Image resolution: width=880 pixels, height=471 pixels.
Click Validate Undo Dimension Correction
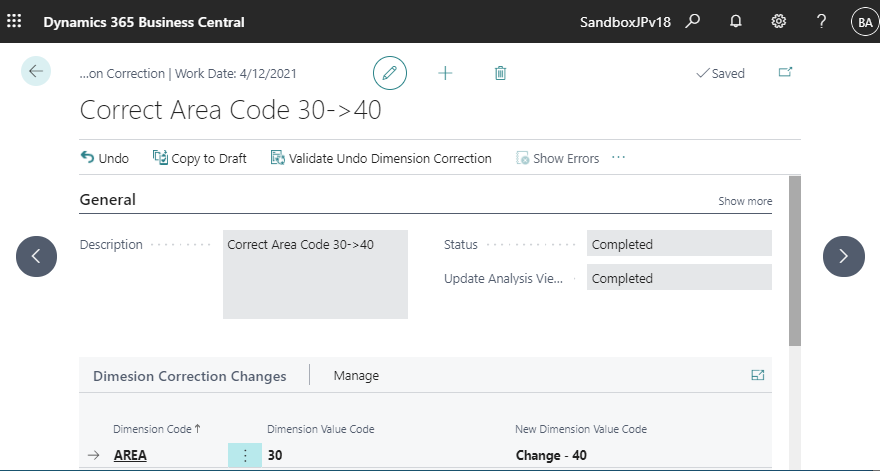click(x=381, y=158)
